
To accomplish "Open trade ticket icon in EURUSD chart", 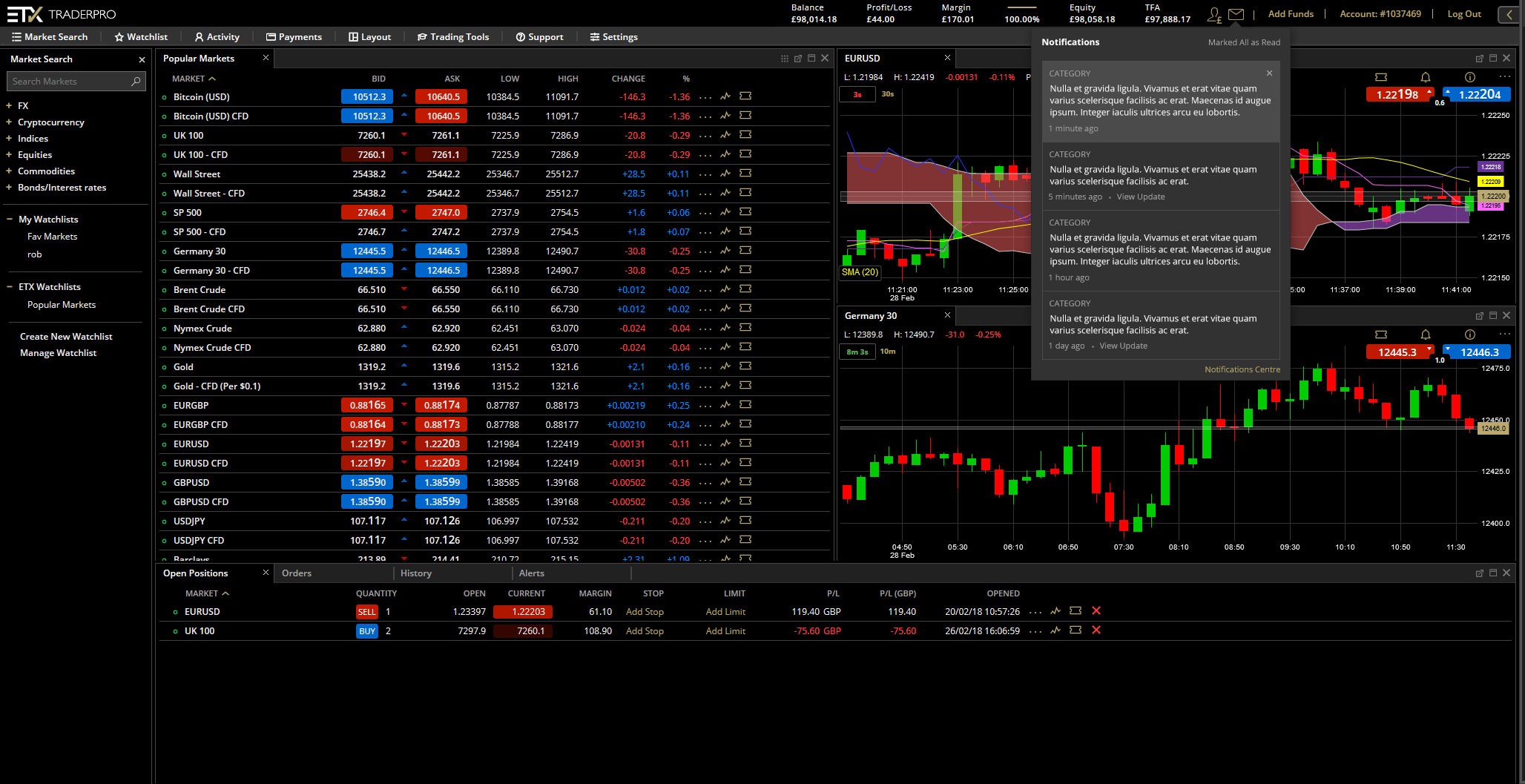I will tap(1380, 77).
